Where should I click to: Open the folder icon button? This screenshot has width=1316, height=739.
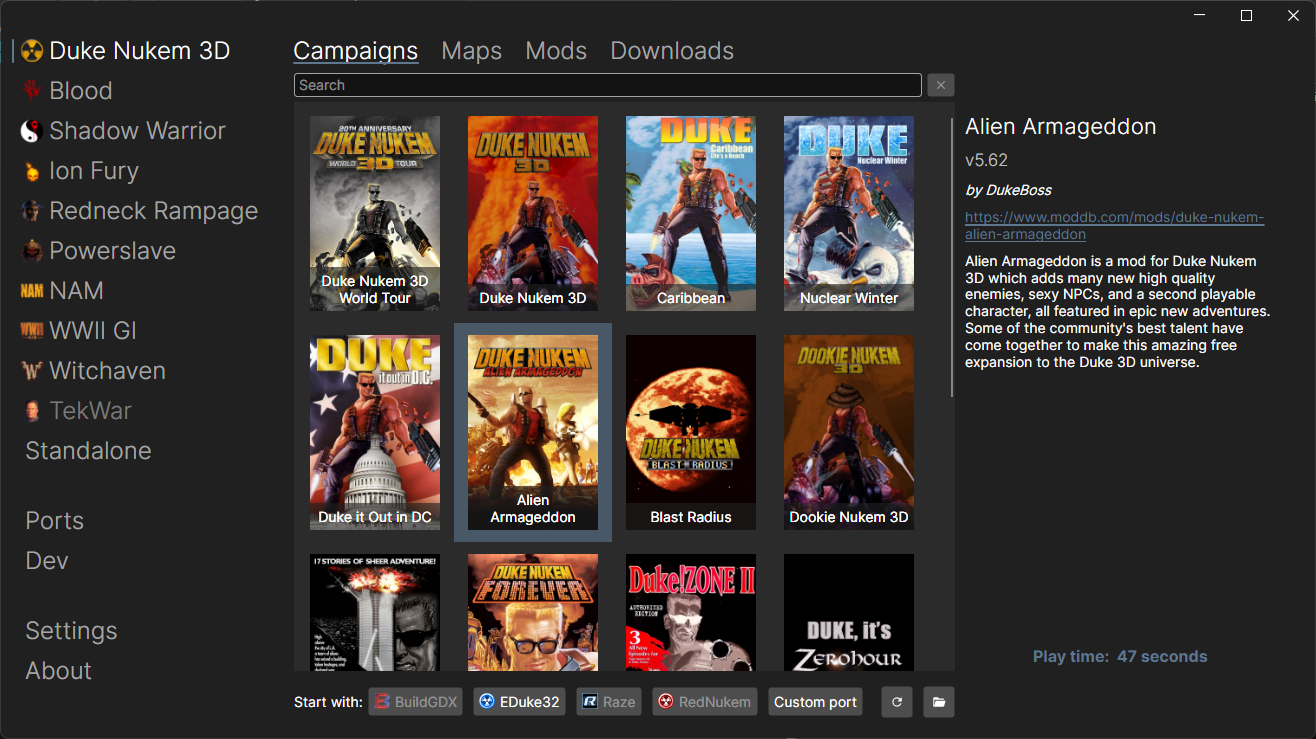point(939,702)
